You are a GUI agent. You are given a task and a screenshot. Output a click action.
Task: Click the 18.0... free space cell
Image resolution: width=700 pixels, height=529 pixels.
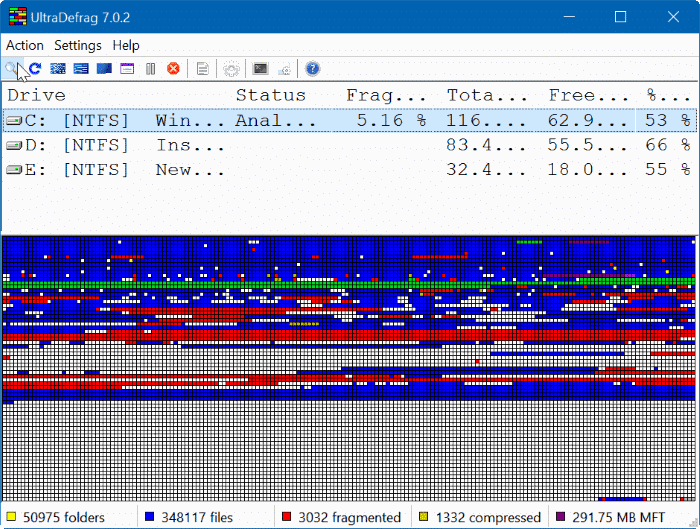(588, 170)
